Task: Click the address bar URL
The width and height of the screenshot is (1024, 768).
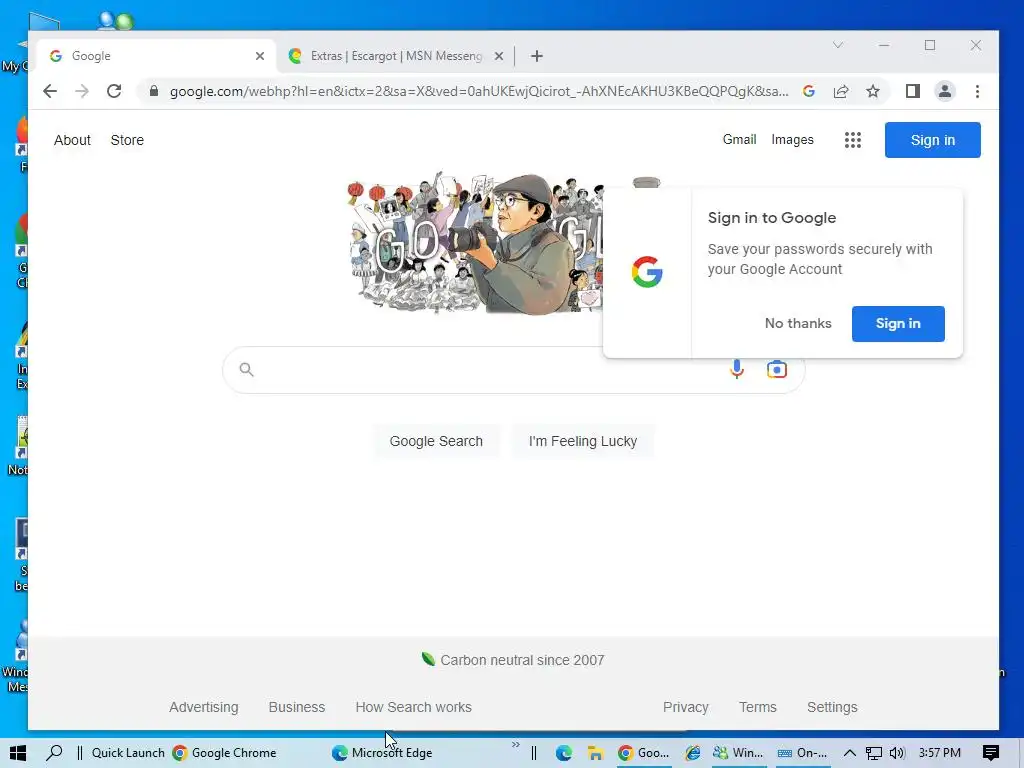Action: click(x=479, y=91)
